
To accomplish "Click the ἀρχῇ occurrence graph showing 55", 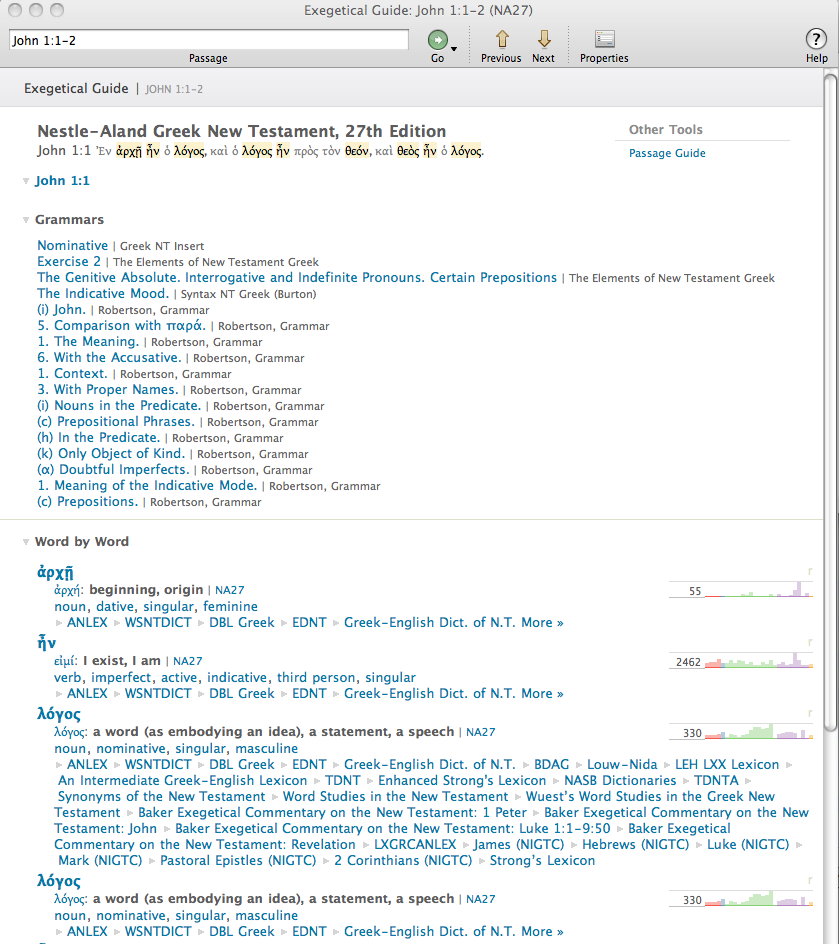I will point(741,589).
